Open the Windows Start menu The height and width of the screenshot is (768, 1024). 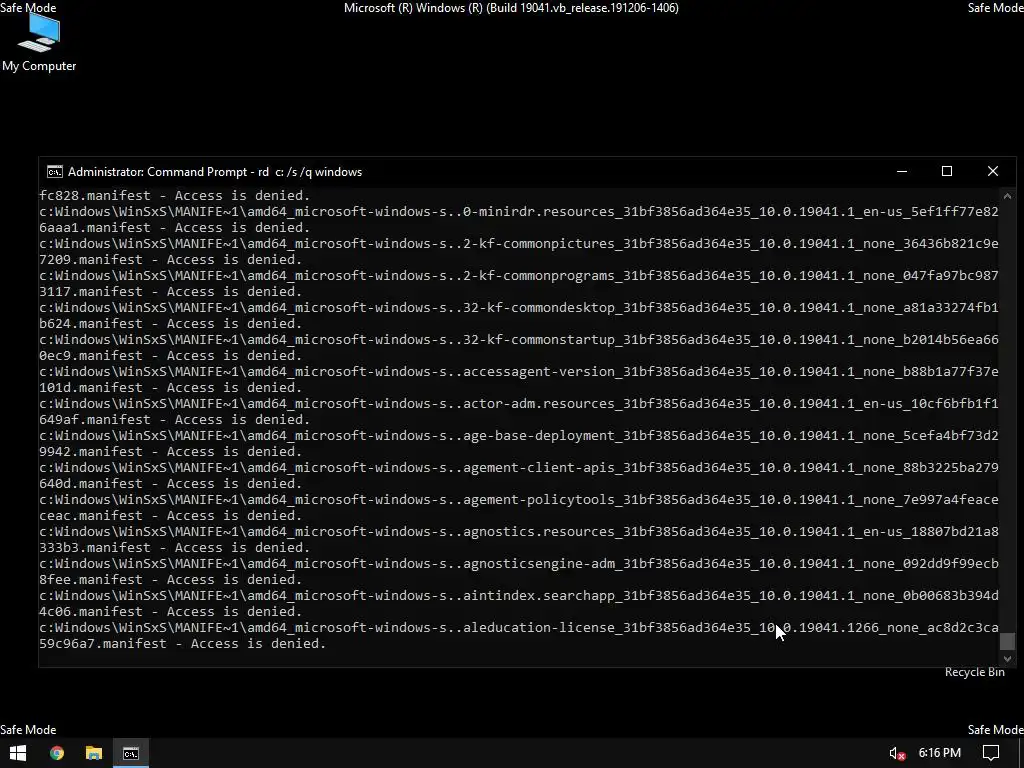coord(18,753)
